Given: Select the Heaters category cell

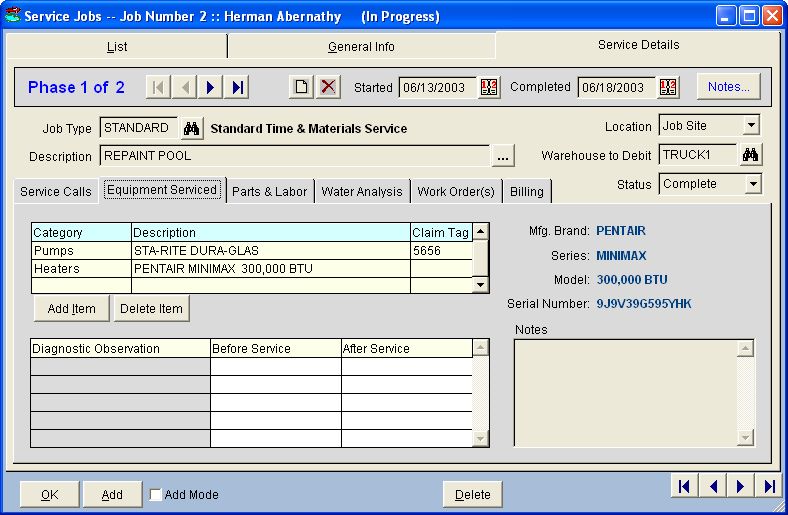Looking at the screenshot, I should coord(81,269).
